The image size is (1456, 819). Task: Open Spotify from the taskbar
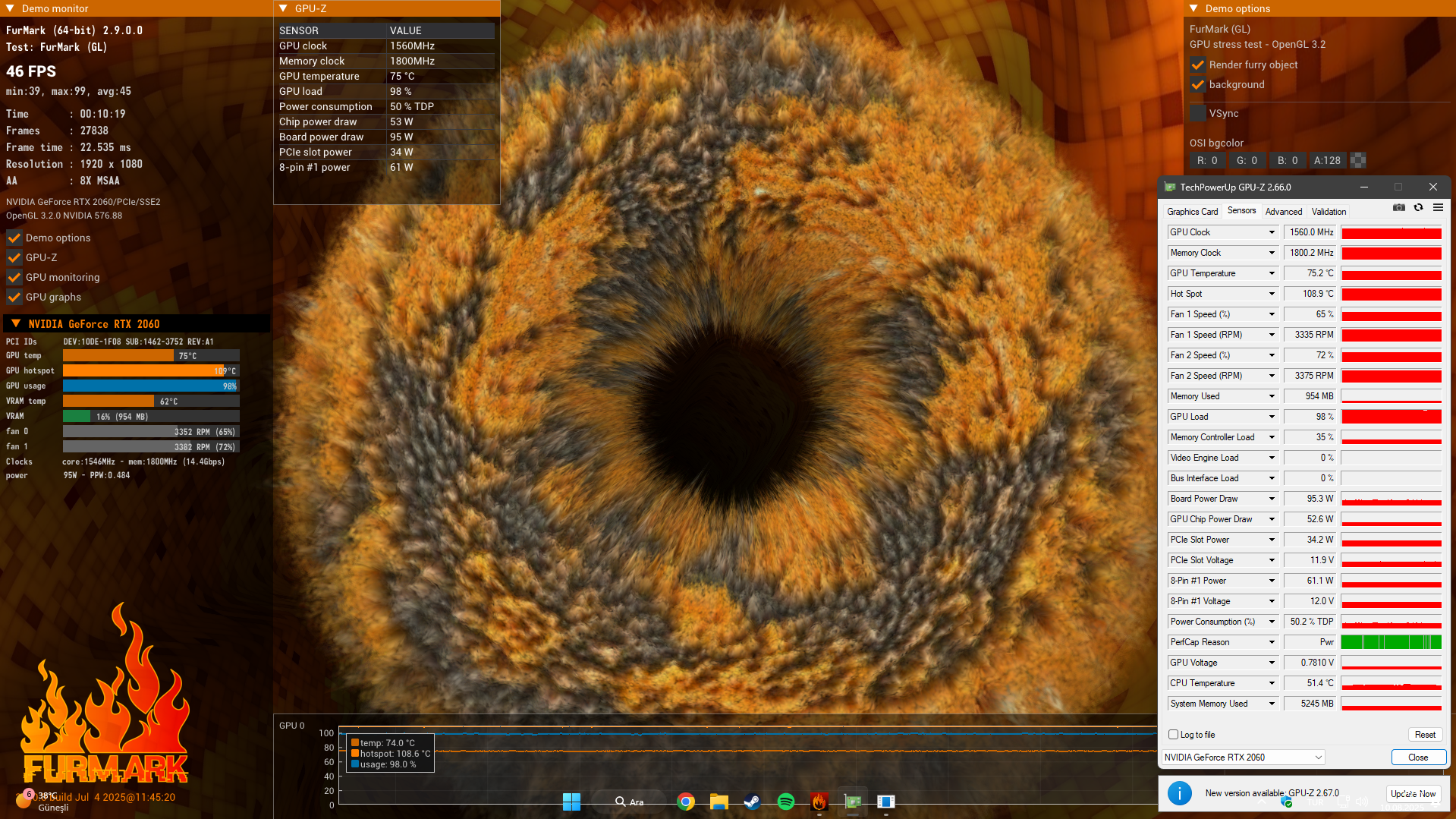coord(786,802)
